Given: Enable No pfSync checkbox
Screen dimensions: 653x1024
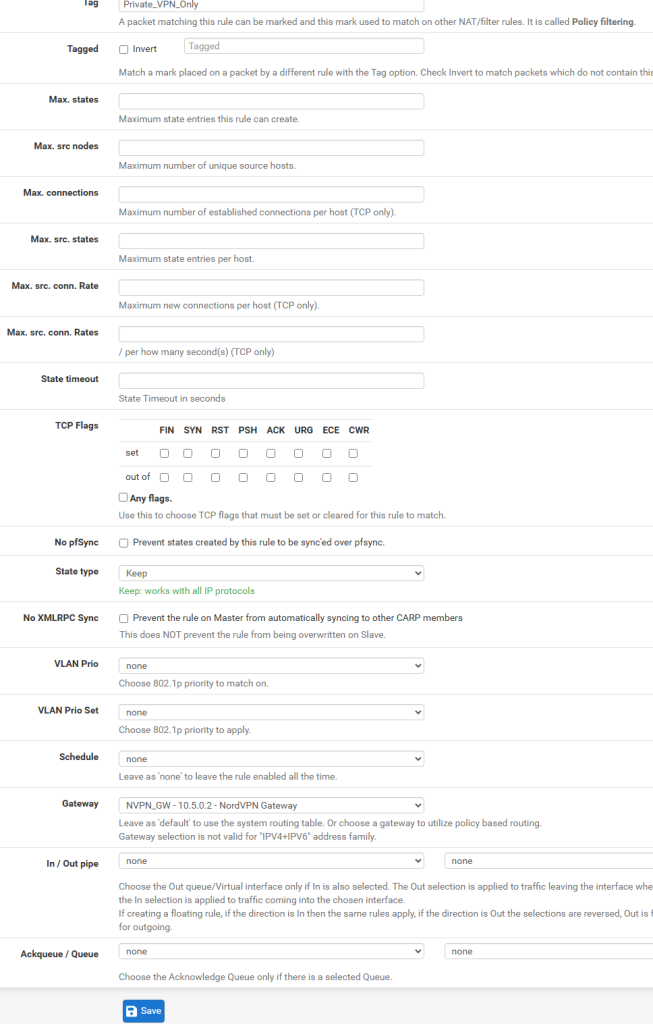Looking at the screenshot, I should (x=124, y=543).
